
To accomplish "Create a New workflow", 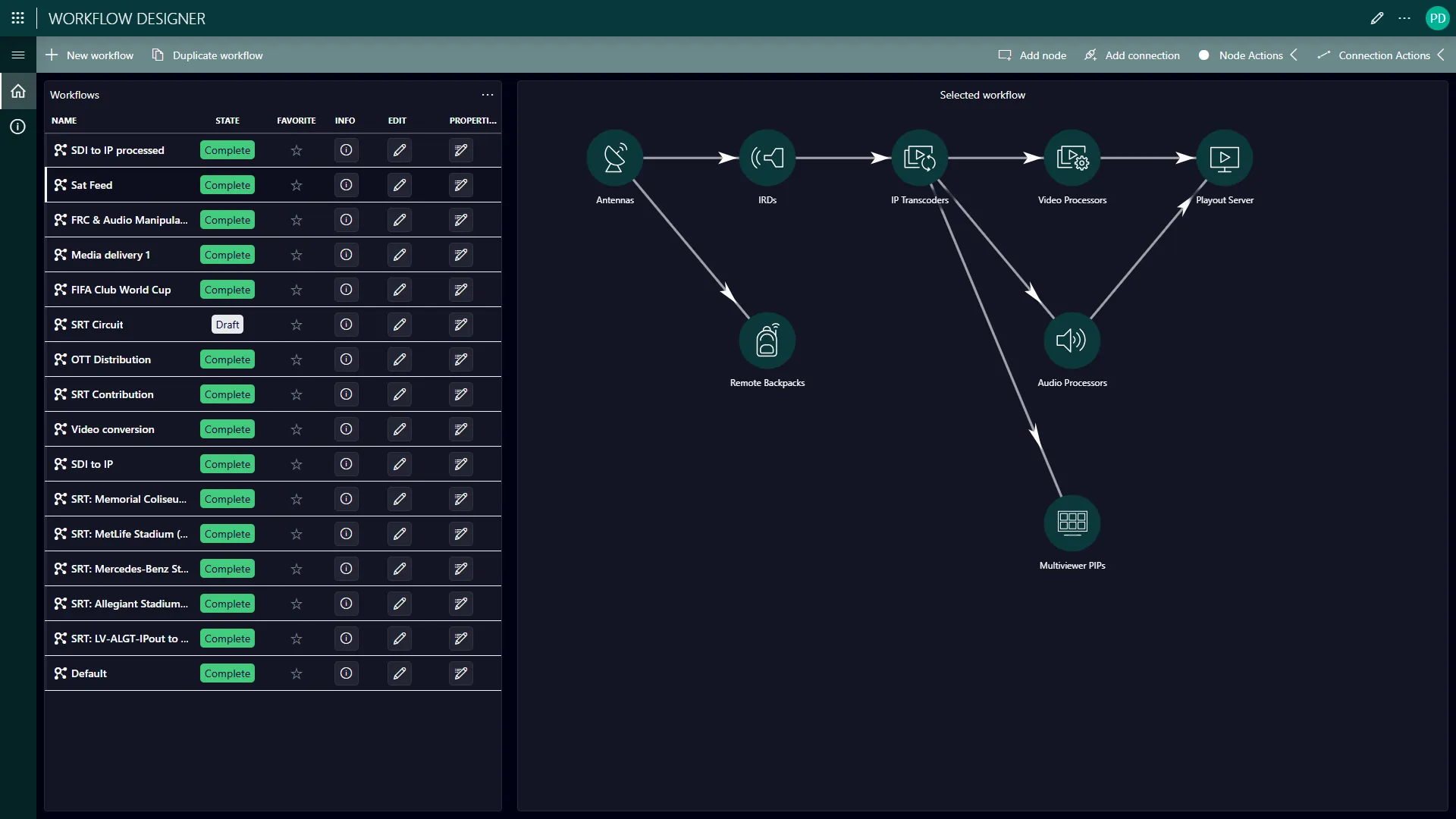I will point(89,55).
